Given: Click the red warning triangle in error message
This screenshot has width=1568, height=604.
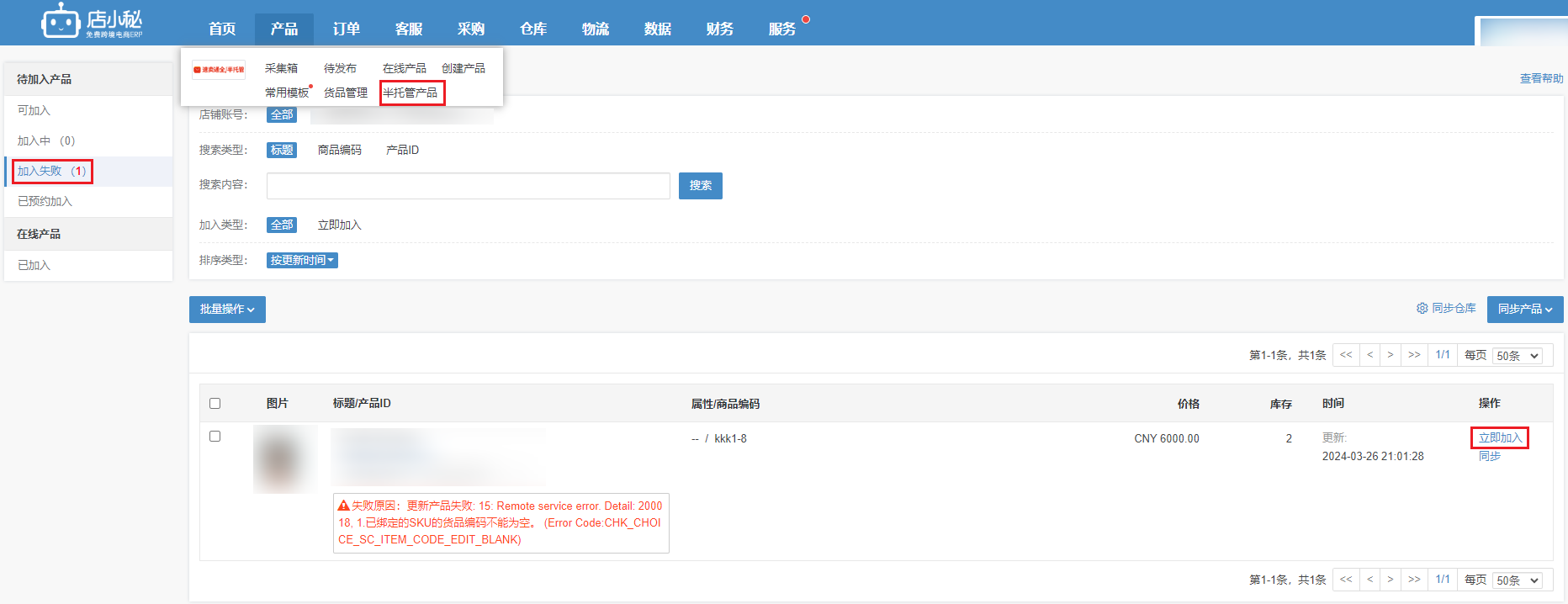Looking at the screenshot, I should [343, 506].
